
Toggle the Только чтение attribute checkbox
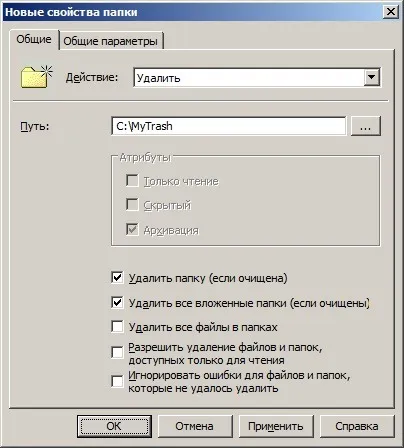pyautogui.click(x=132, y=181)
